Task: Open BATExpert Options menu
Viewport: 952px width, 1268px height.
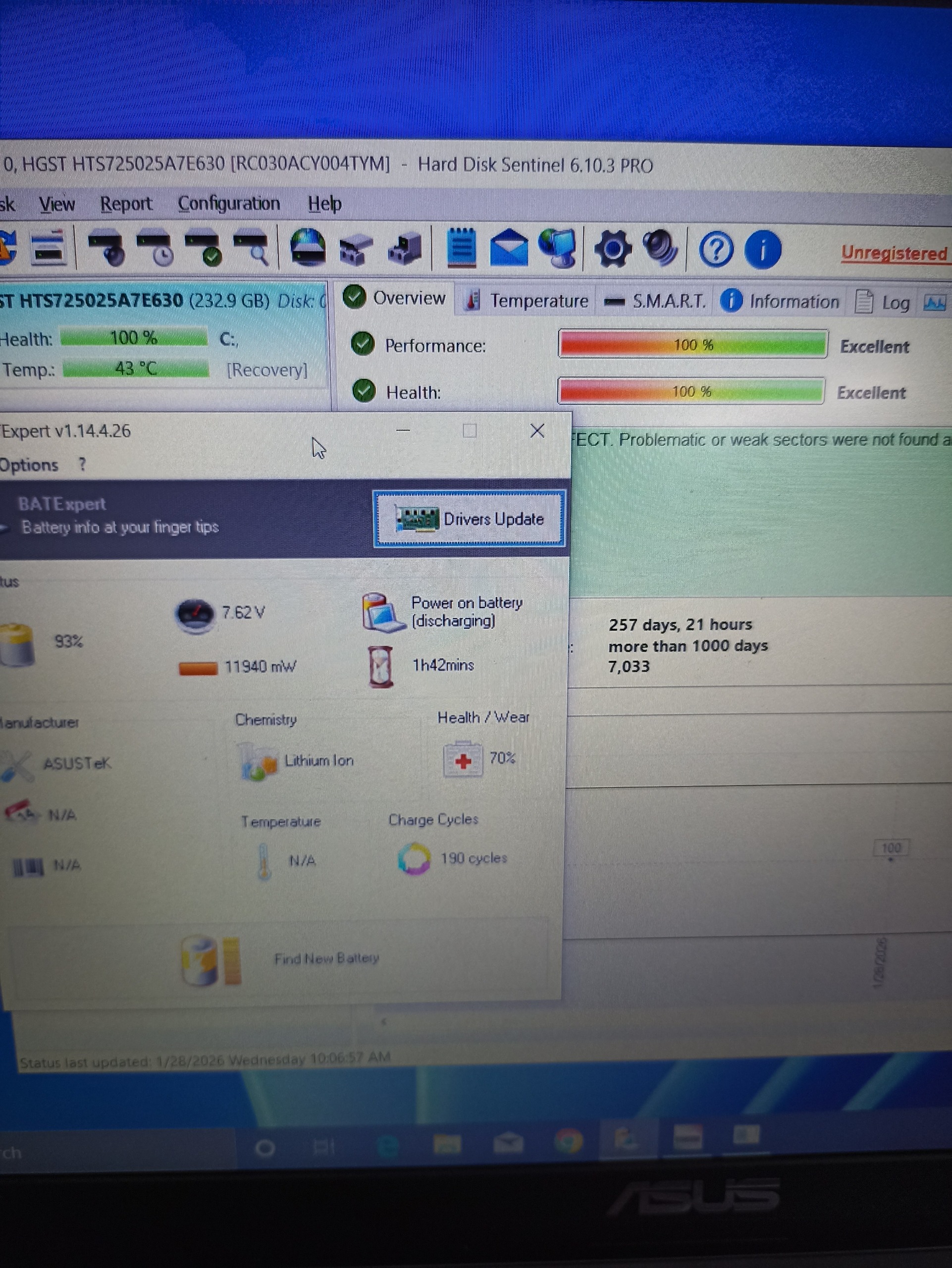Action: (29, 465)
